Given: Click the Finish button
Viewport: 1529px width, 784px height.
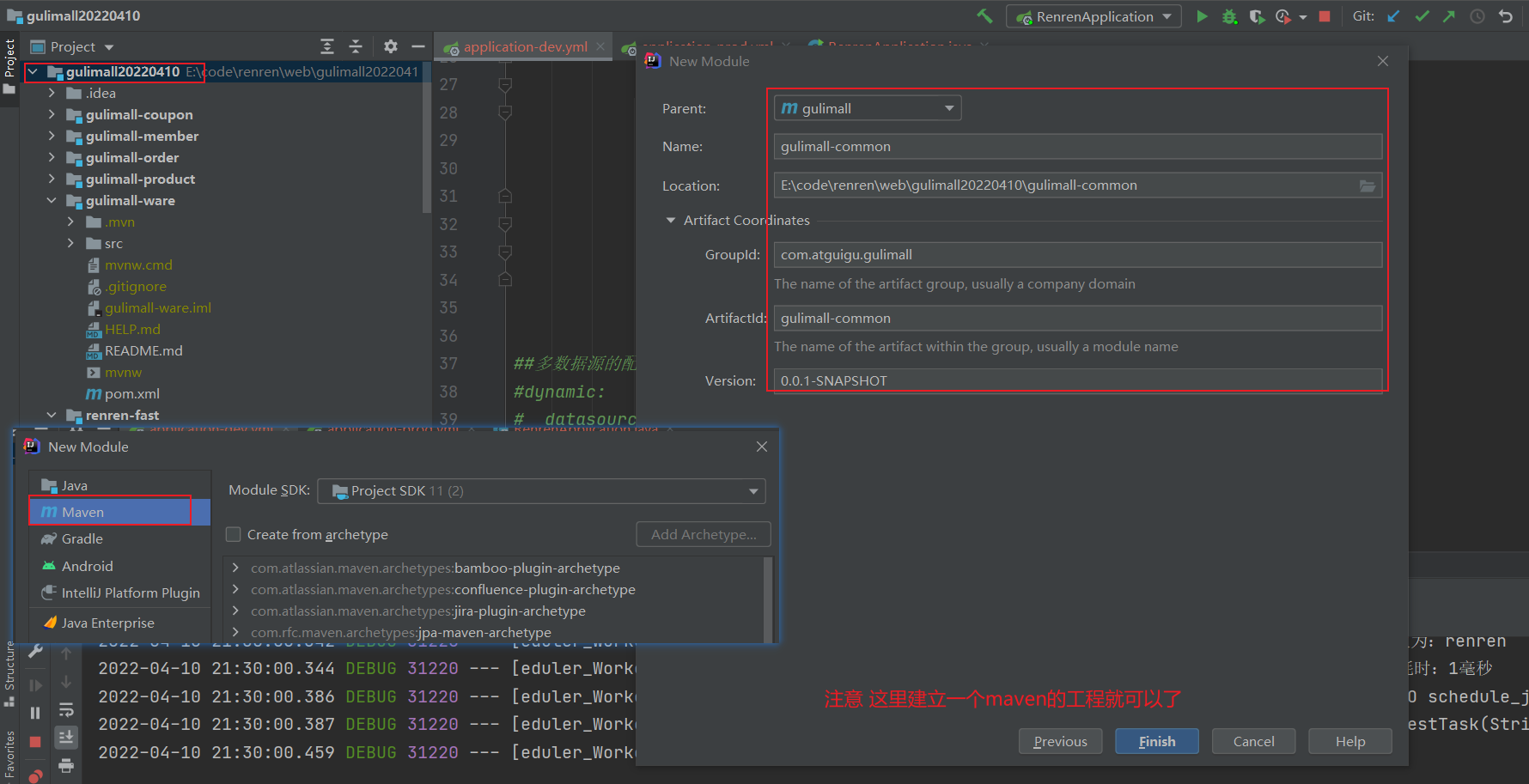Looking at the screenshot, I should pyautogui.click(x=1156, y=741).
